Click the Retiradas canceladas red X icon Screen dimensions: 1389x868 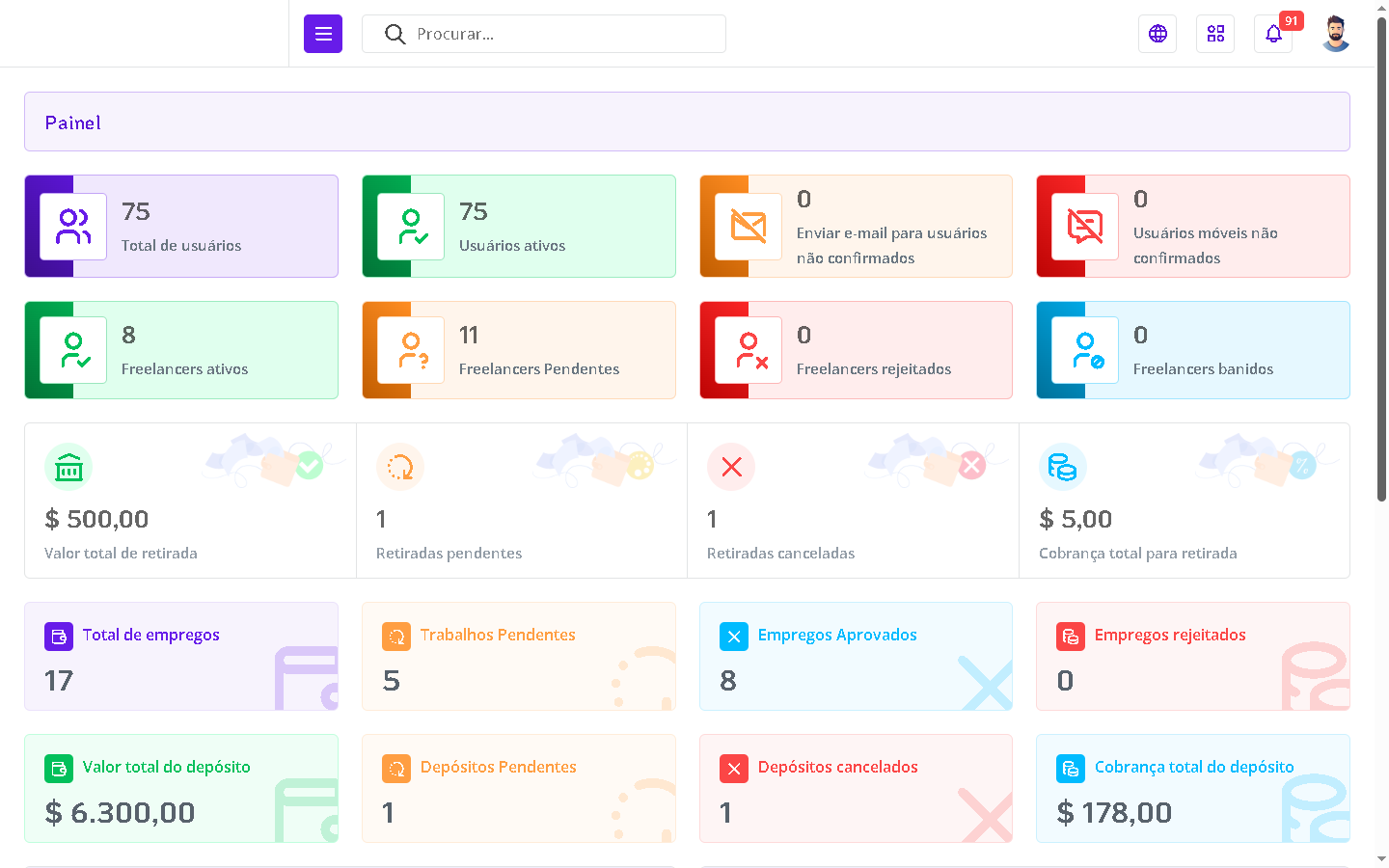pyautogui.click(x=731, y=468)
